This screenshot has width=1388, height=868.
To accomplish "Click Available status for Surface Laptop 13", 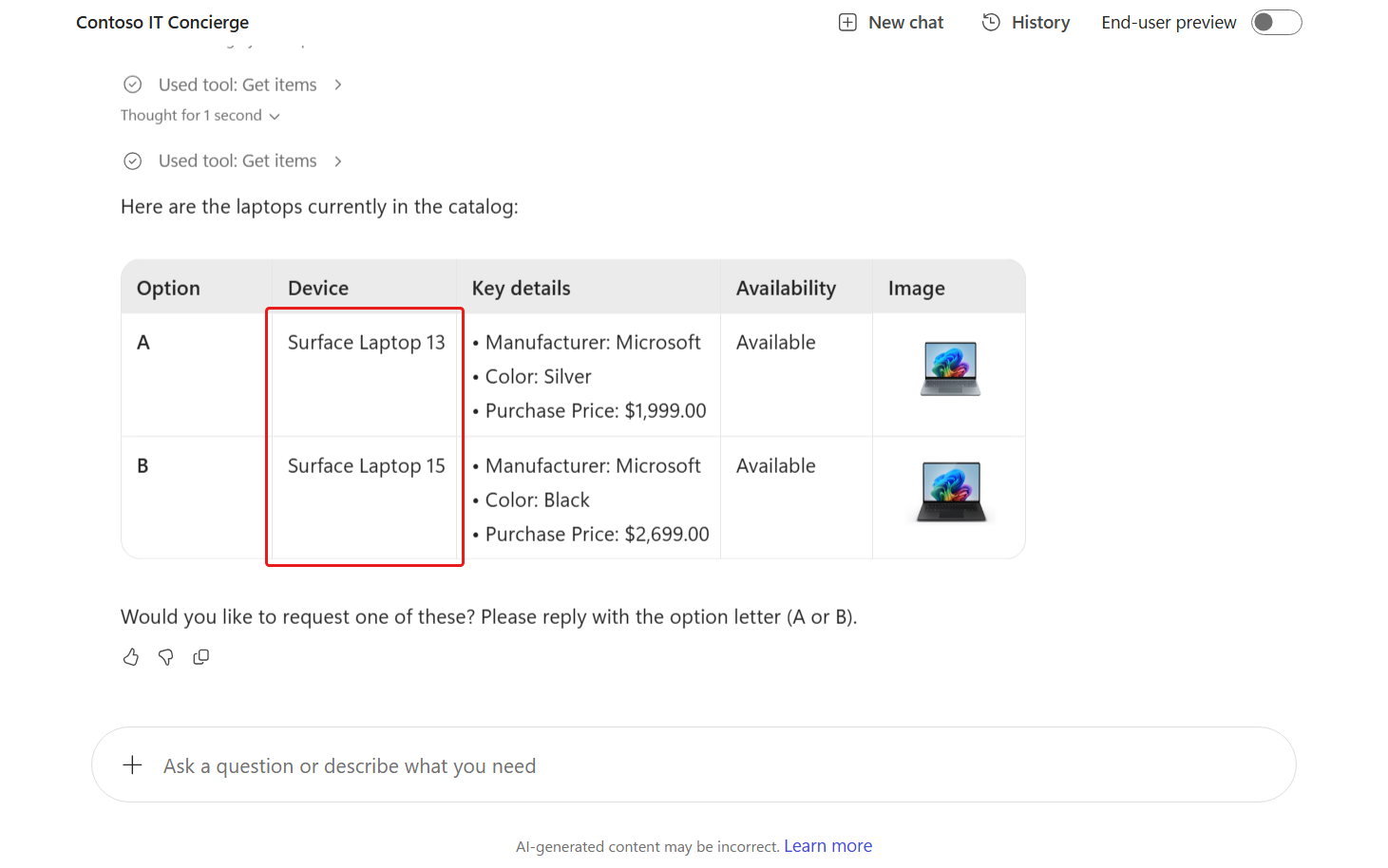I will click(775, 343).
